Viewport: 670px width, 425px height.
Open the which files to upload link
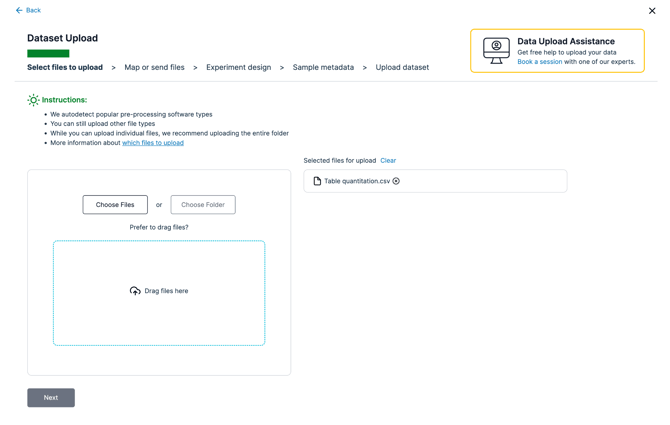click(153, 143)
